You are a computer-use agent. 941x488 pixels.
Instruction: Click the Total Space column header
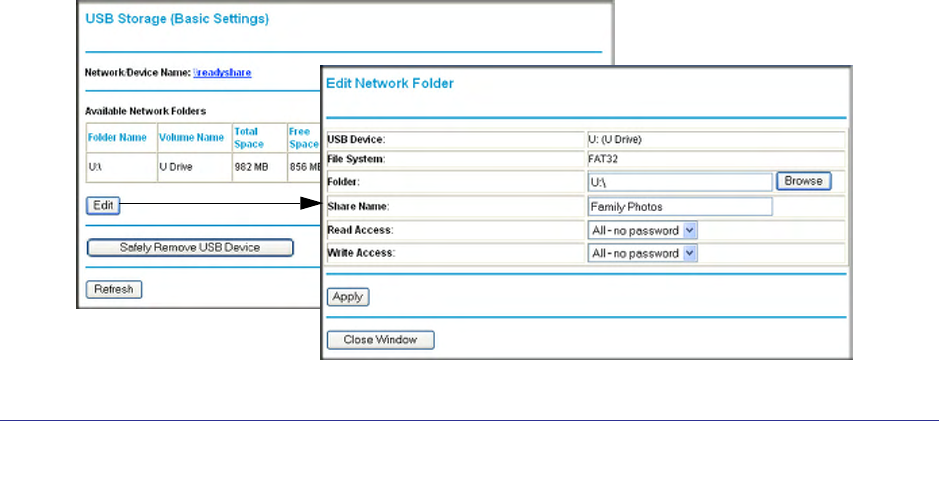click(249, 137)
